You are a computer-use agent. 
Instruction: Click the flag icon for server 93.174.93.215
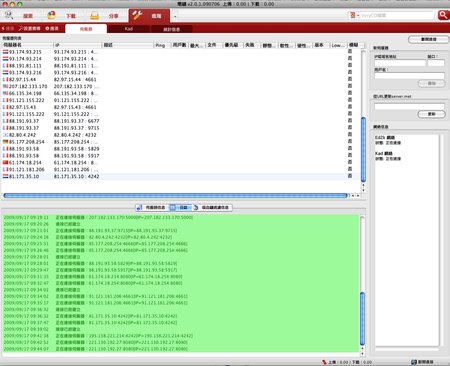(x=5, y=52)
